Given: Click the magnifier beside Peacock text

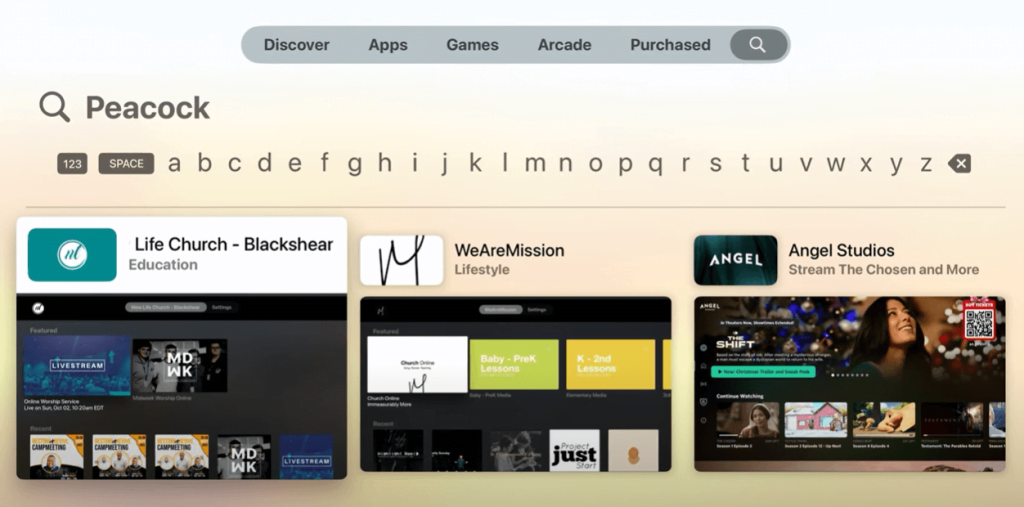Looking at the screenshot, I should click(54, 106).
